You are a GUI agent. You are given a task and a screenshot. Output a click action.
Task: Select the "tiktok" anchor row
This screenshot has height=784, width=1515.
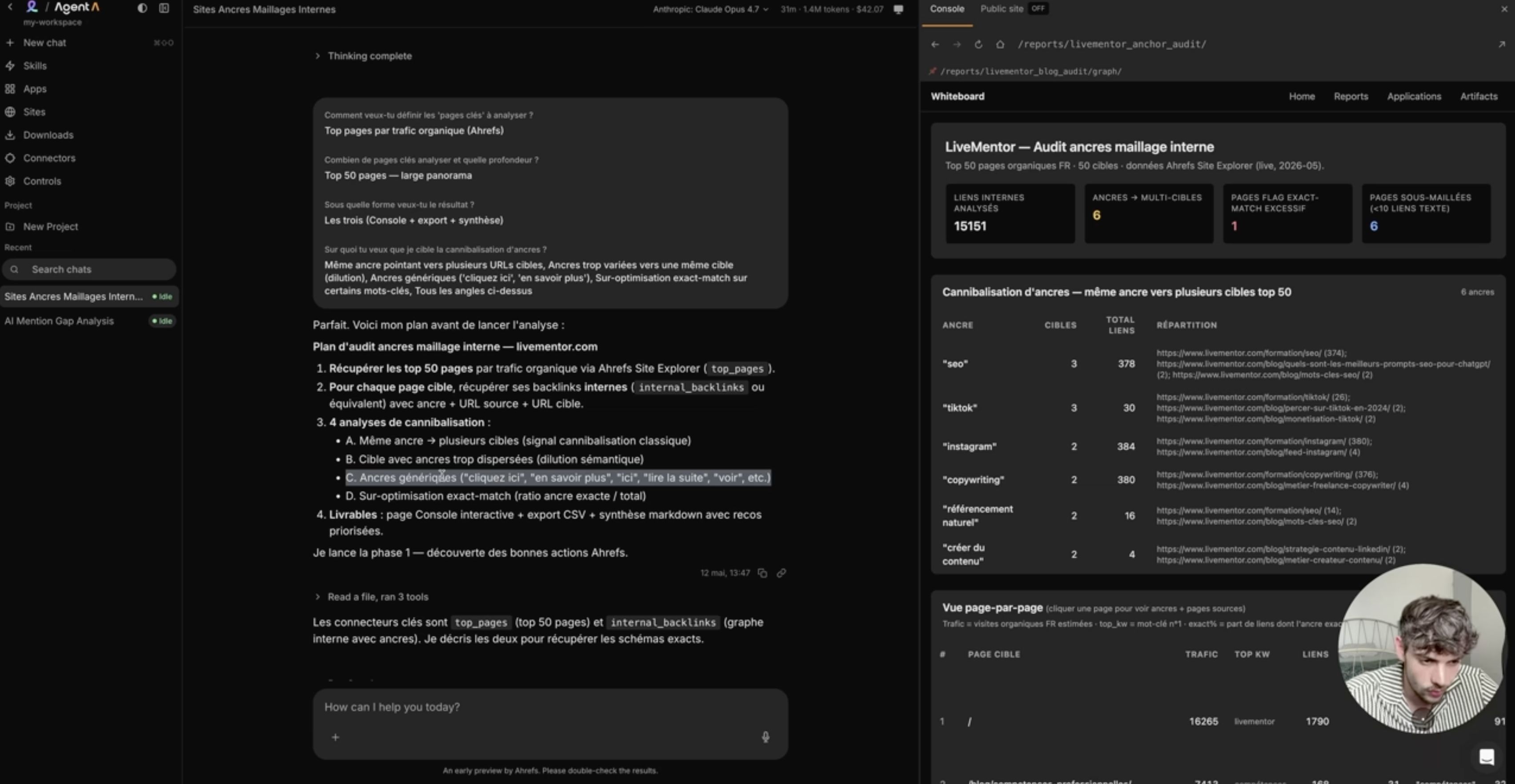pyautogui.click(x=1218, y=408)
